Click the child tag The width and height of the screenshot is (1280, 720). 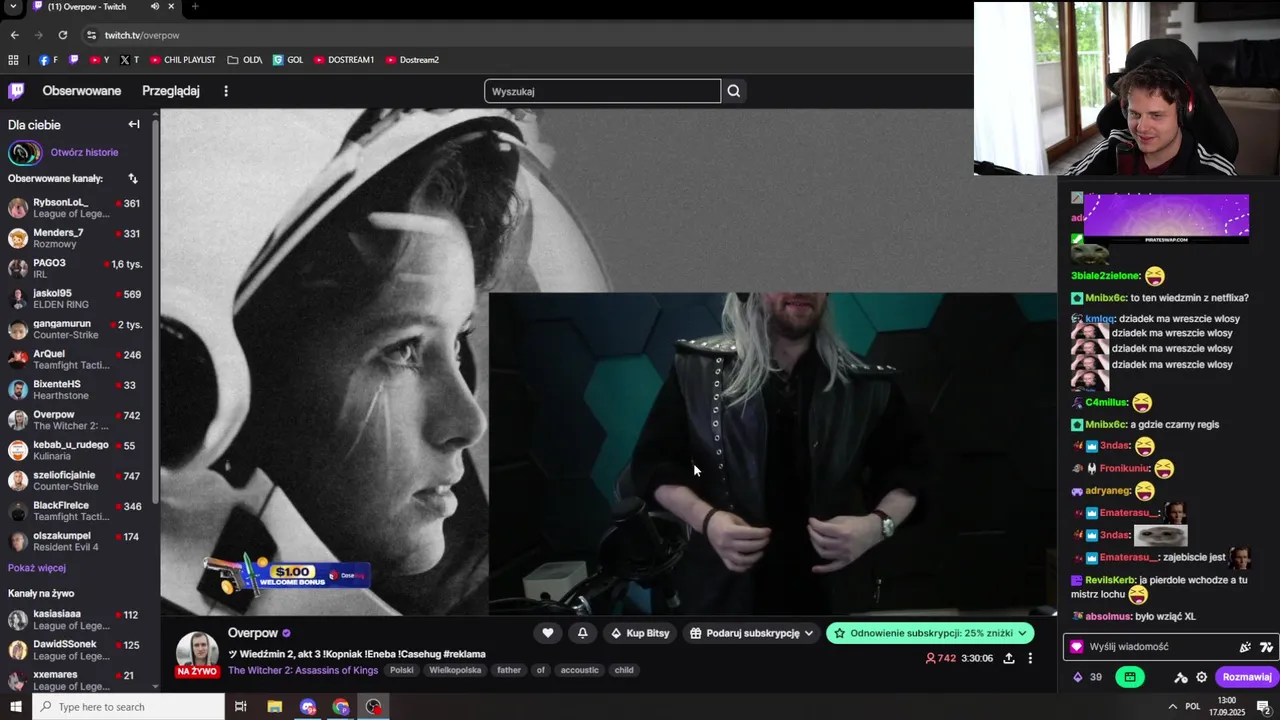[624, 670]
